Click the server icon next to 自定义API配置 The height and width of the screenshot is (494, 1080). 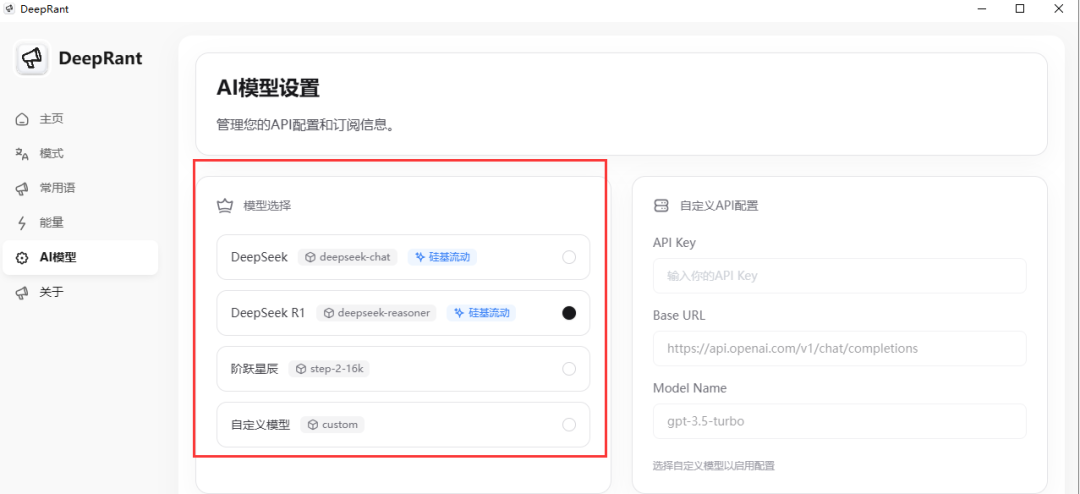661,205
